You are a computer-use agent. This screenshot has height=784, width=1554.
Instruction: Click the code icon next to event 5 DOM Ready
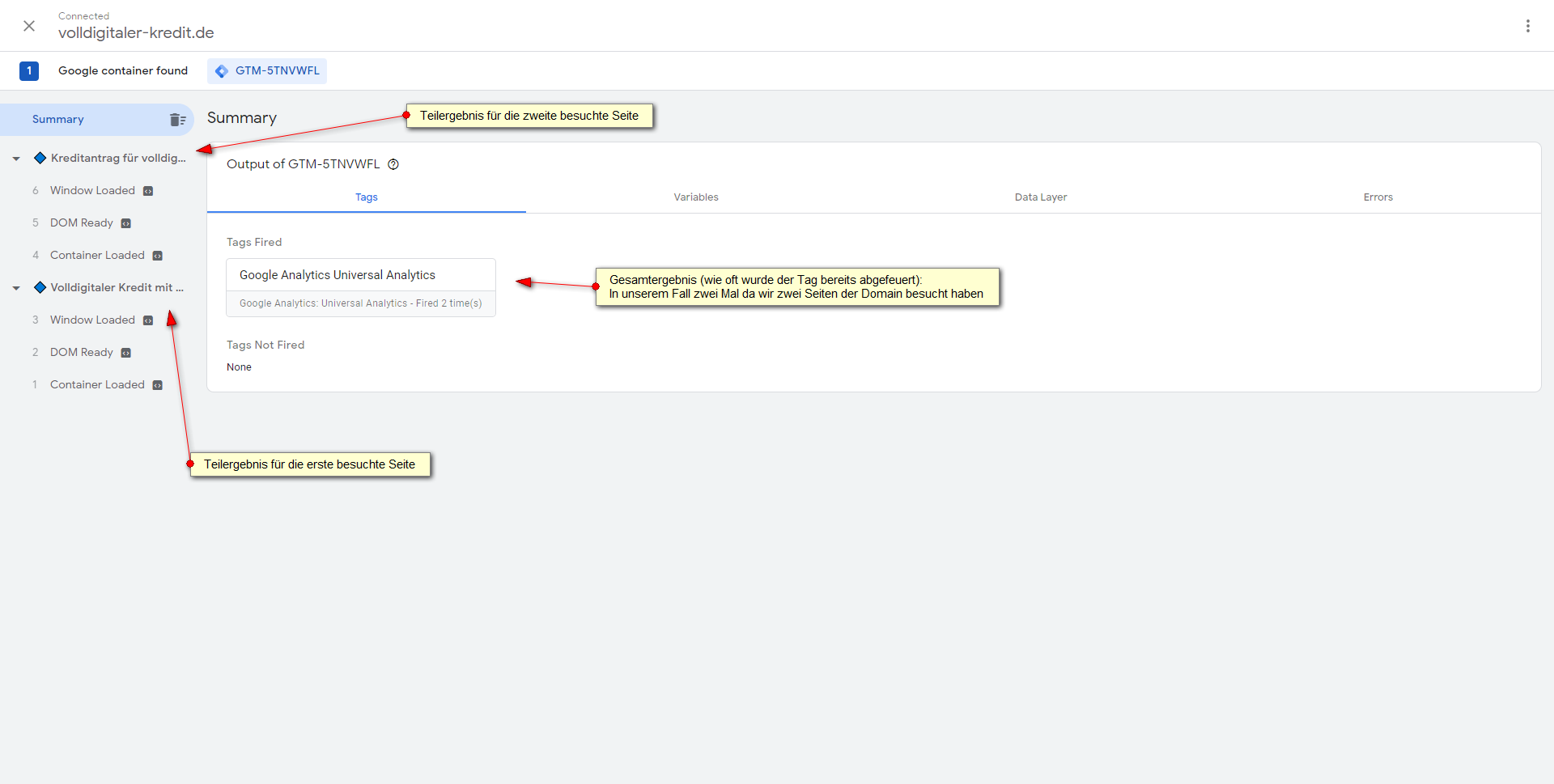[126, 223]
